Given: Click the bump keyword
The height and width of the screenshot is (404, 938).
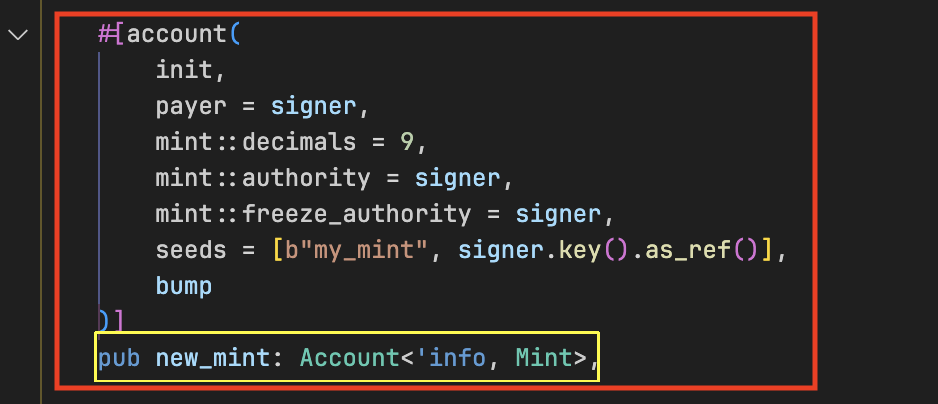Looking at the screenshot, I should (184, 286).
